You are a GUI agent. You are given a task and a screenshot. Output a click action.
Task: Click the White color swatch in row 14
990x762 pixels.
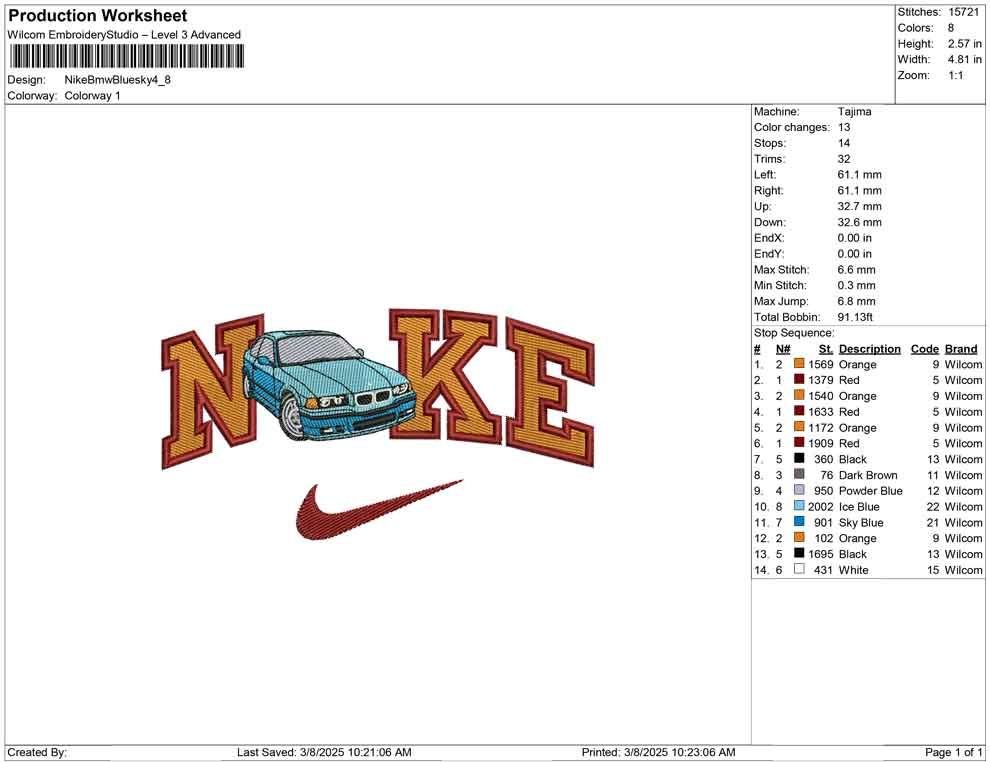pyautogui.click(x=799, y=569)
